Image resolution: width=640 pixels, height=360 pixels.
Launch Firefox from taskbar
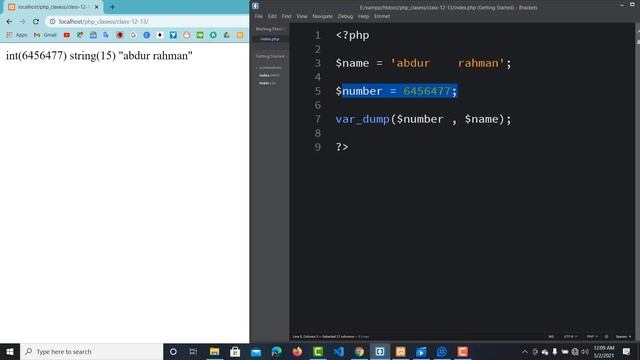pyautogui.click(x=297, y=352)
